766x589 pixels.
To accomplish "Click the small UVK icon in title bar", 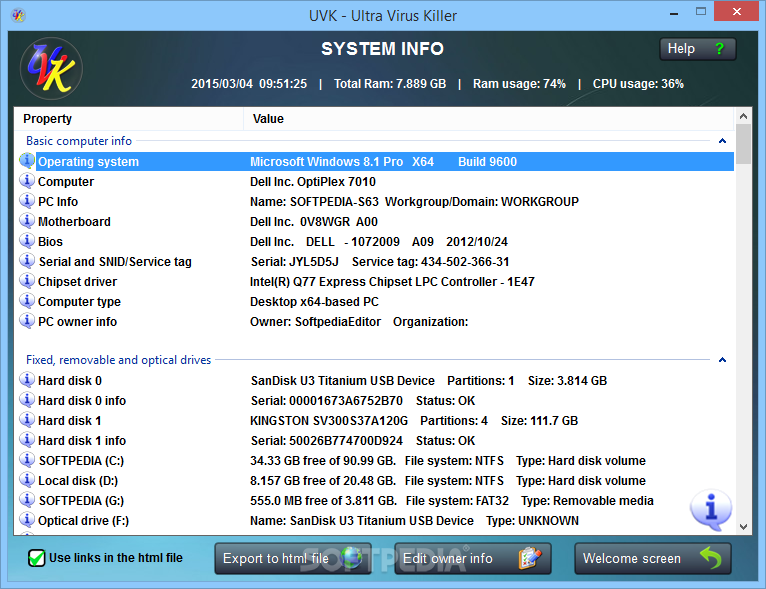I will (19, 16).
